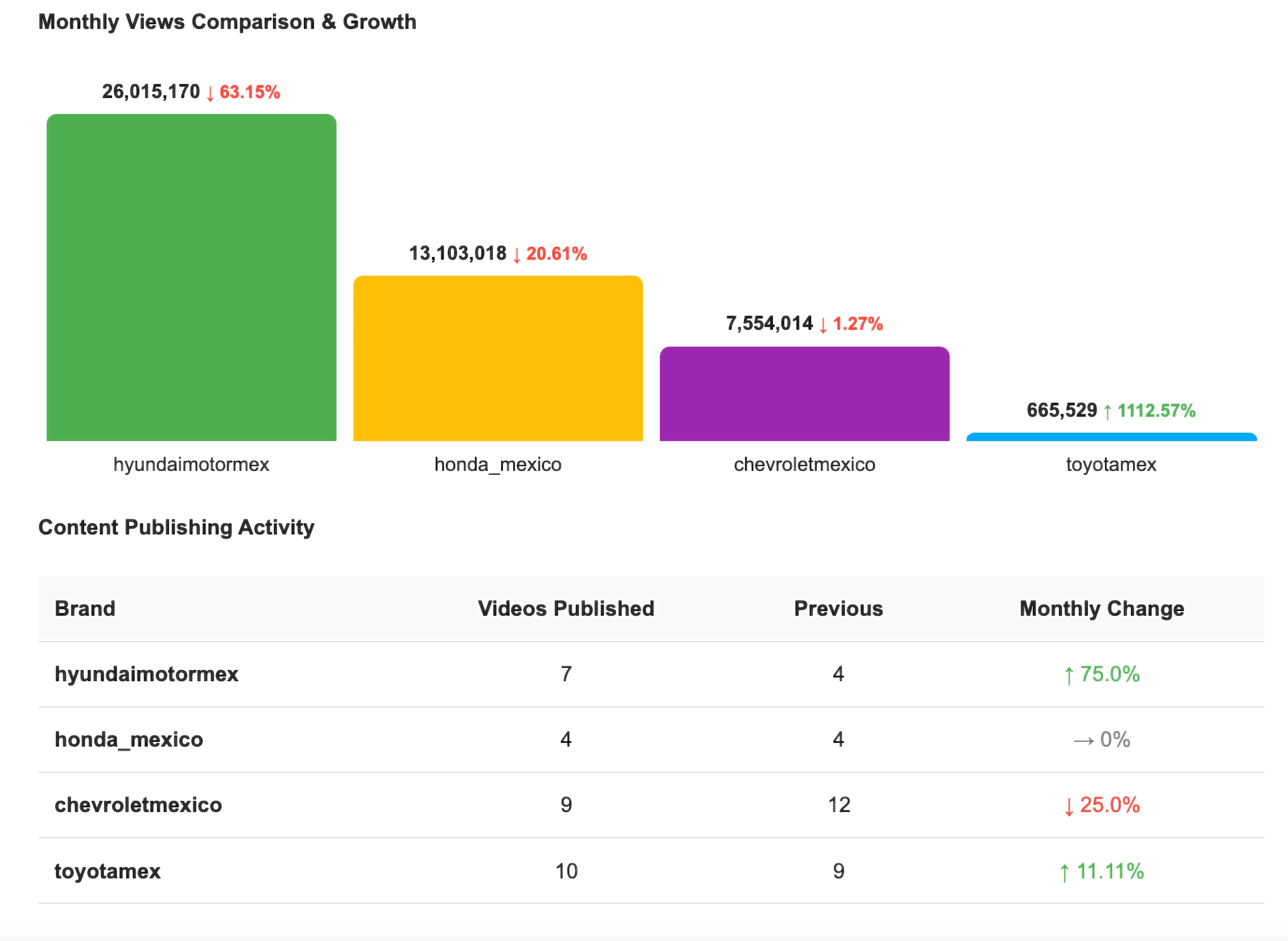1288x941 pixels.
Task: Click the 0% monthly change cell
Action: click(1102, 739)
